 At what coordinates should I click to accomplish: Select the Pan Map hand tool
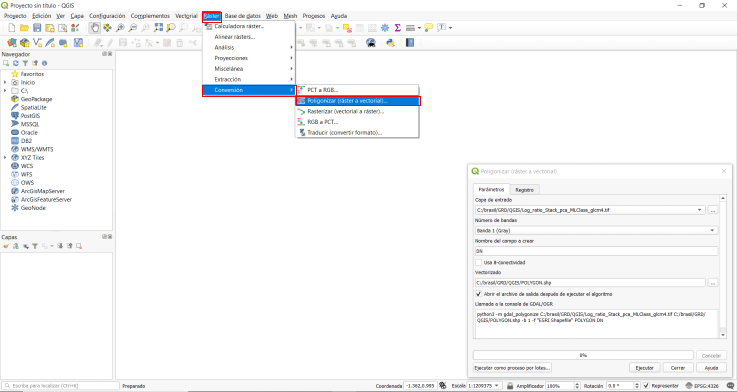pyautogui.click(x=95, y=28)
